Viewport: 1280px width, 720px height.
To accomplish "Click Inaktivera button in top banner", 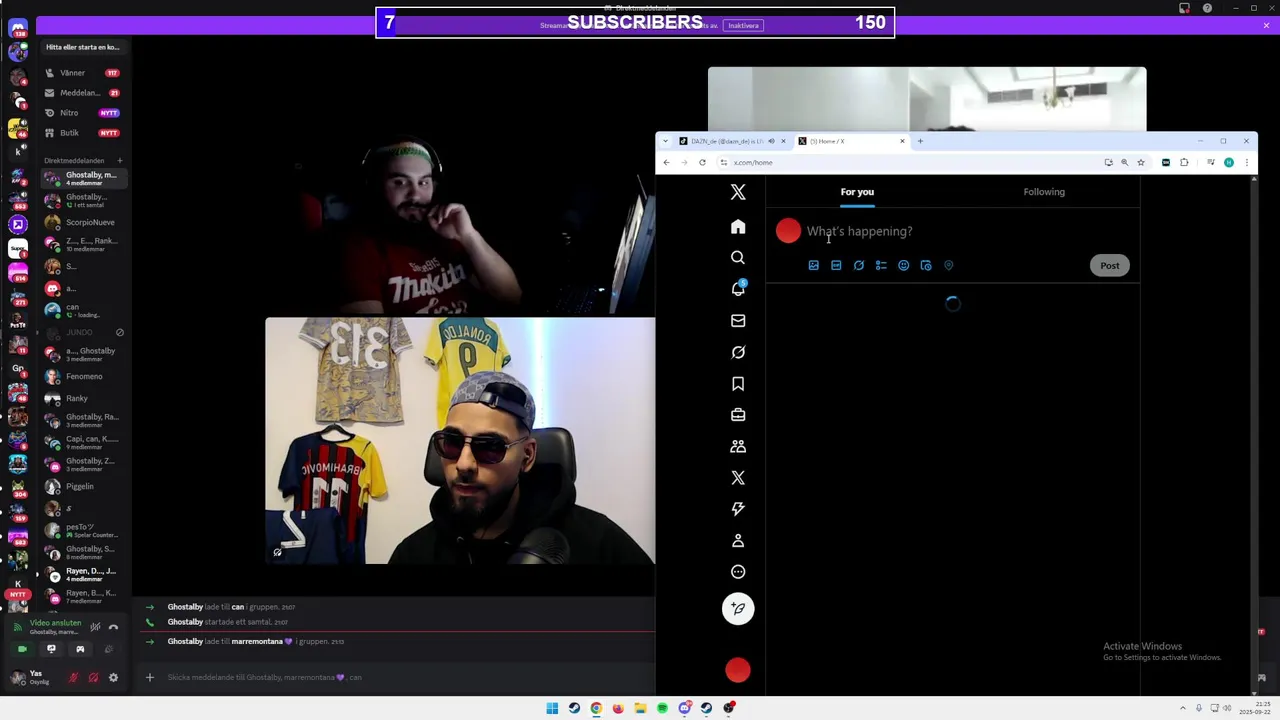I will pyautogui.click(x=743, y=26).
